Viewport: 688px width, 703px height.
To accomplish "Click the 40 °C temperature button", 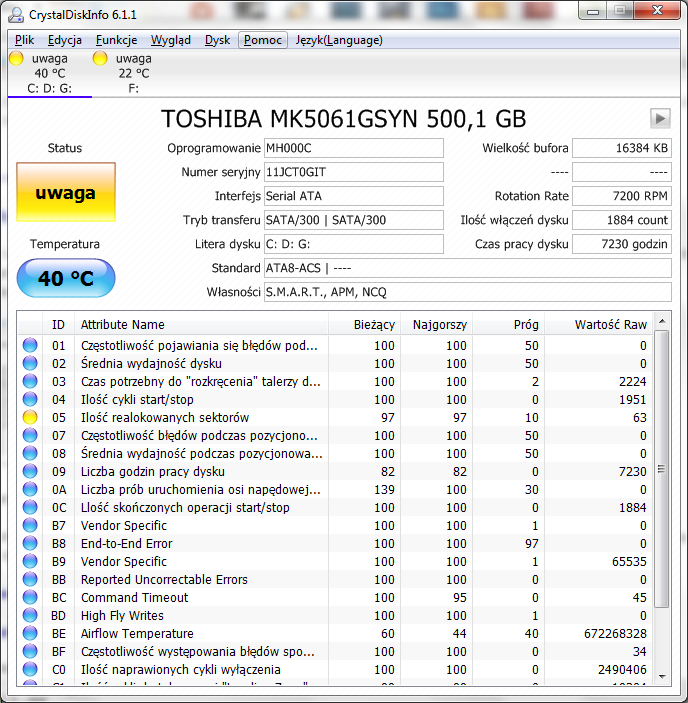I will coord(66,278).
